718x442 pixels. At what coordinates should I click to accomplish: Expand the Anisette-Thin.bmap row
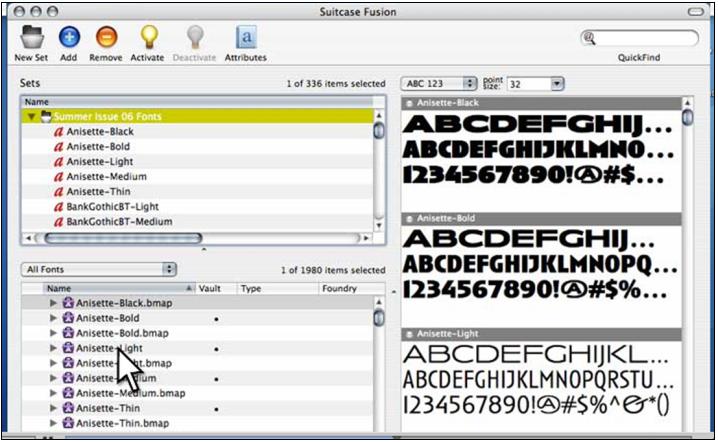pos(53,424)
